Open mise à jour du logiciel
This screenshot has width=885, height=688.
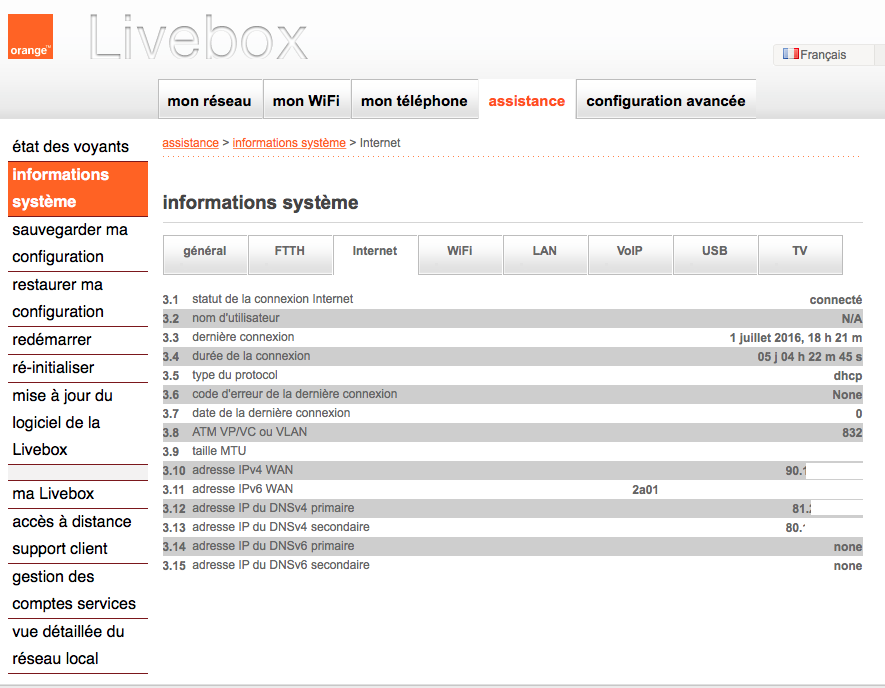click(x=78, y=423)
